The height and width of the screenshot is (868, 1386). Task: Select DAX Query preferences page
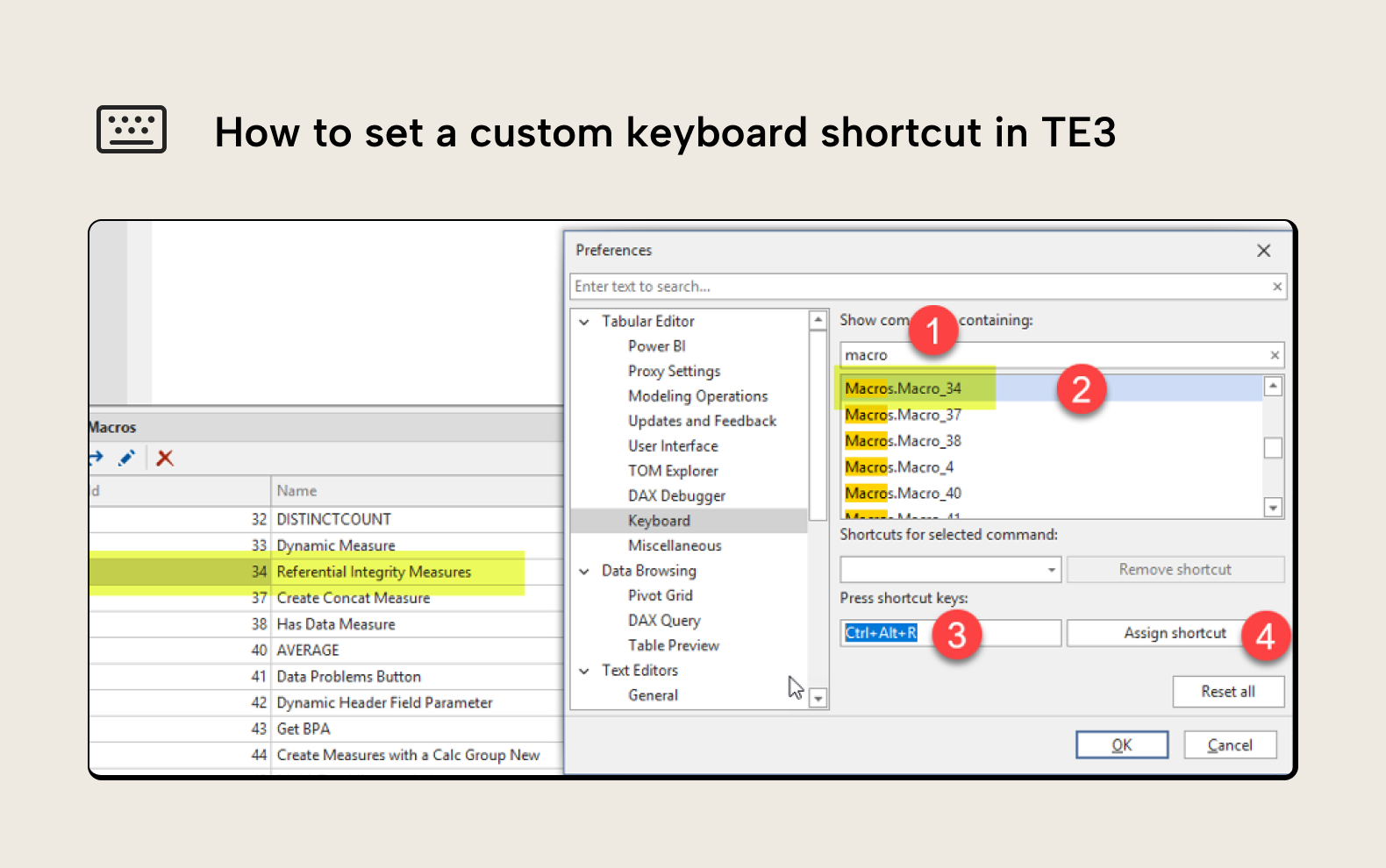point(664,621)
